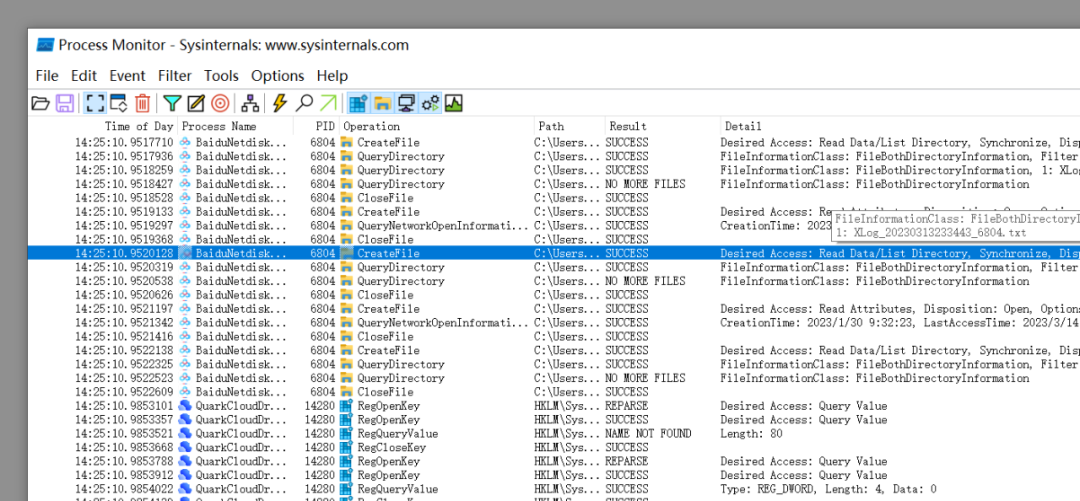1080x501 pixels.
Task: Show the Process Tree via the hierarchy icon
Action: click(250, 103)
